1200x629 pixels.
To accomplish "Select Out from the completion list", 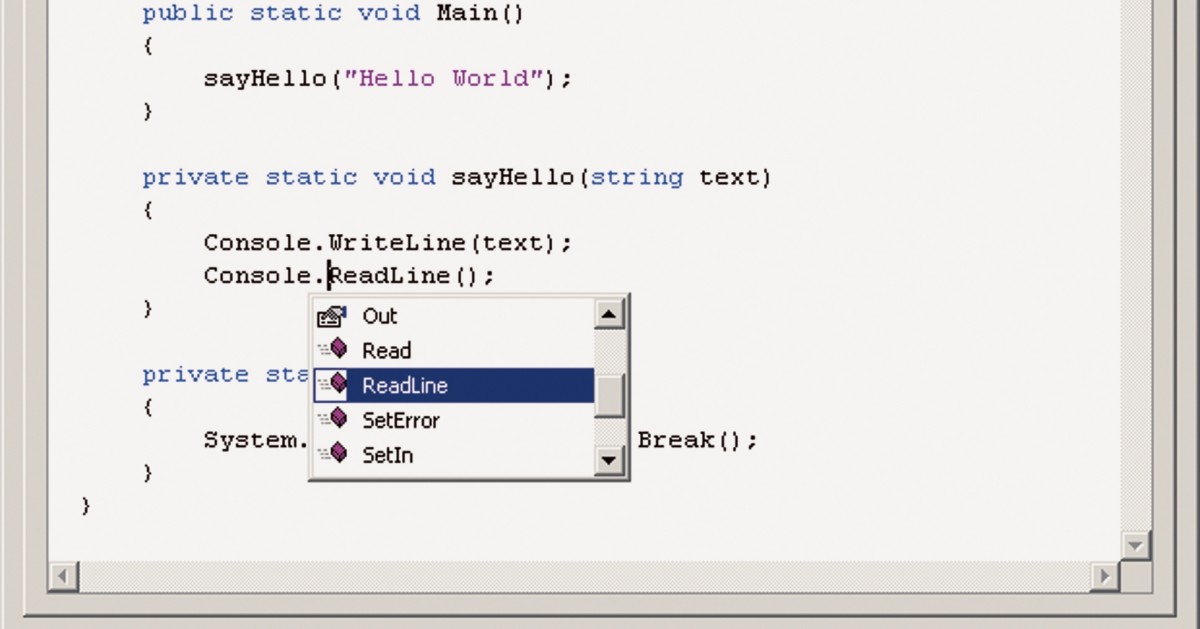I will click(381, 315).
